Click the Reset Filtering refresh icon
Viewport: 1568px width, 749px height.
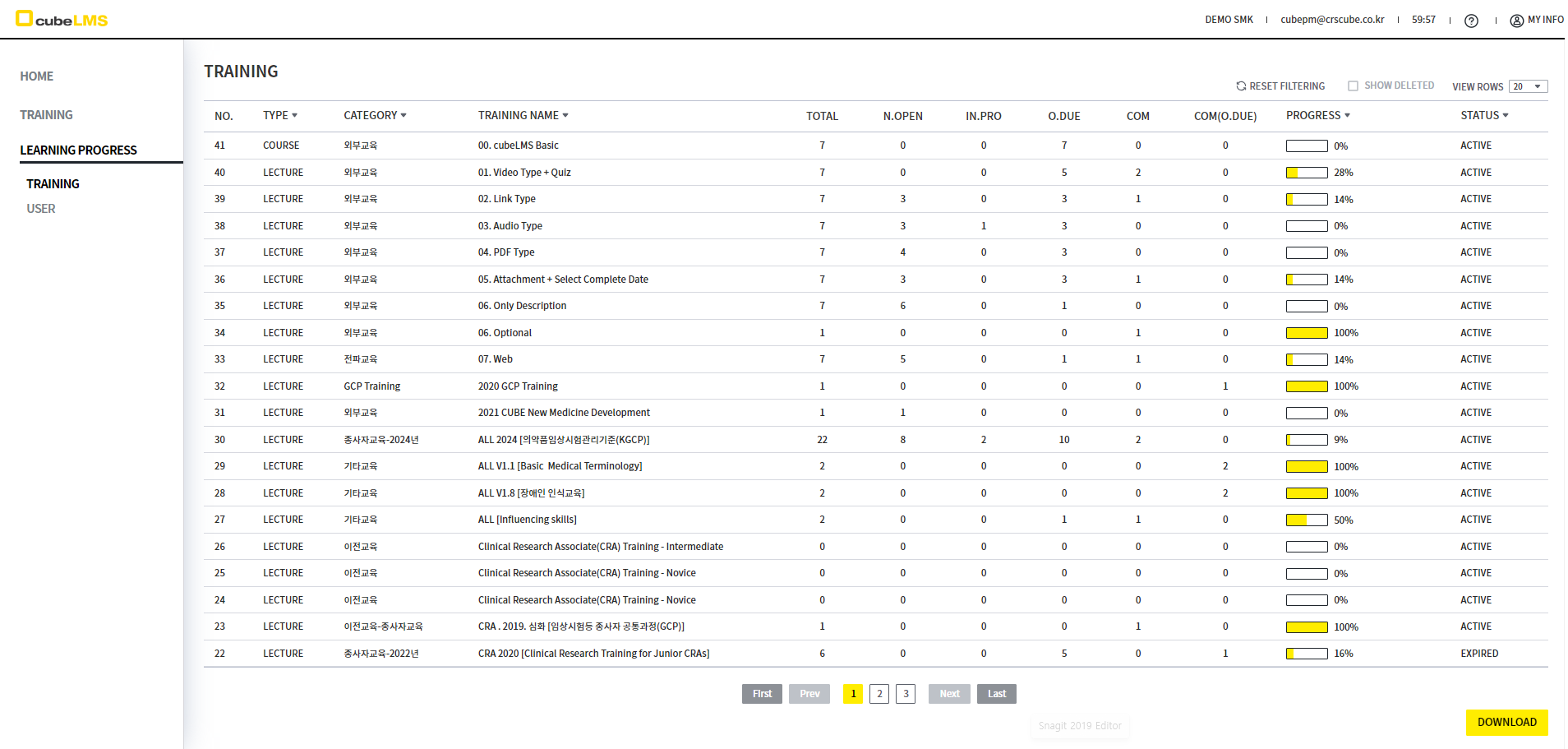pyautogui.click(x=1241, y=86)
